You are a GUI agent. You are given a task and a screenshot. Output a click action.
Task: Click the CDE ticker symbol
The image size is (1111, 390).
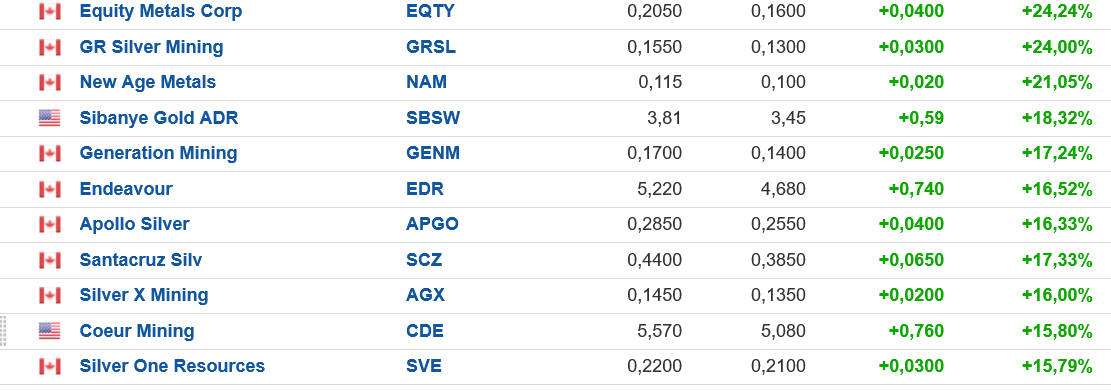[x=425, y=330]
